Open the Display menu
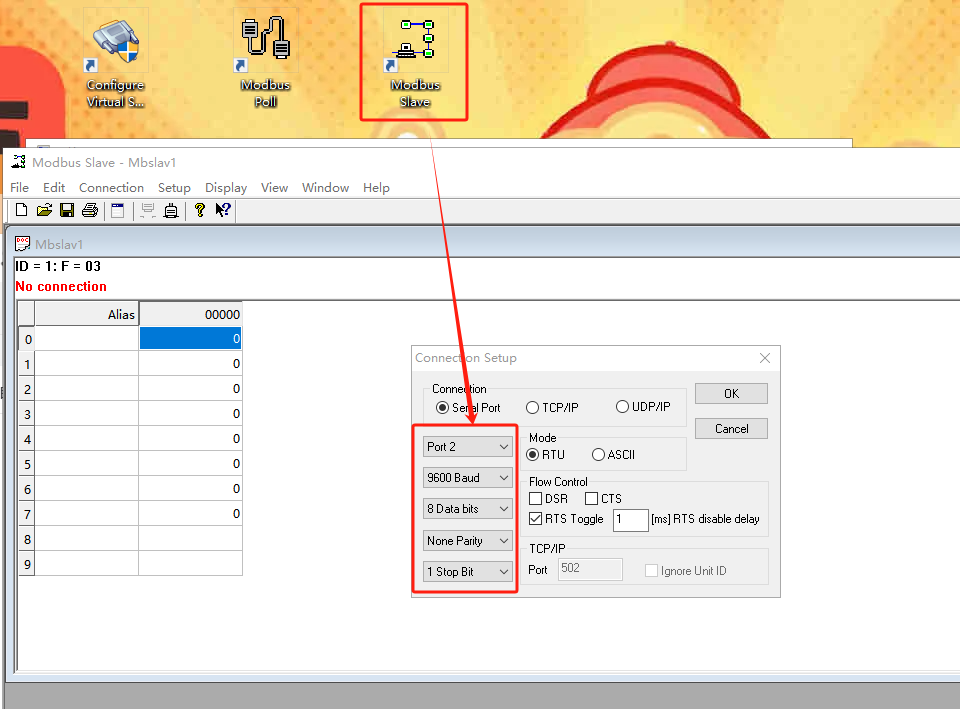 point(226,188)
